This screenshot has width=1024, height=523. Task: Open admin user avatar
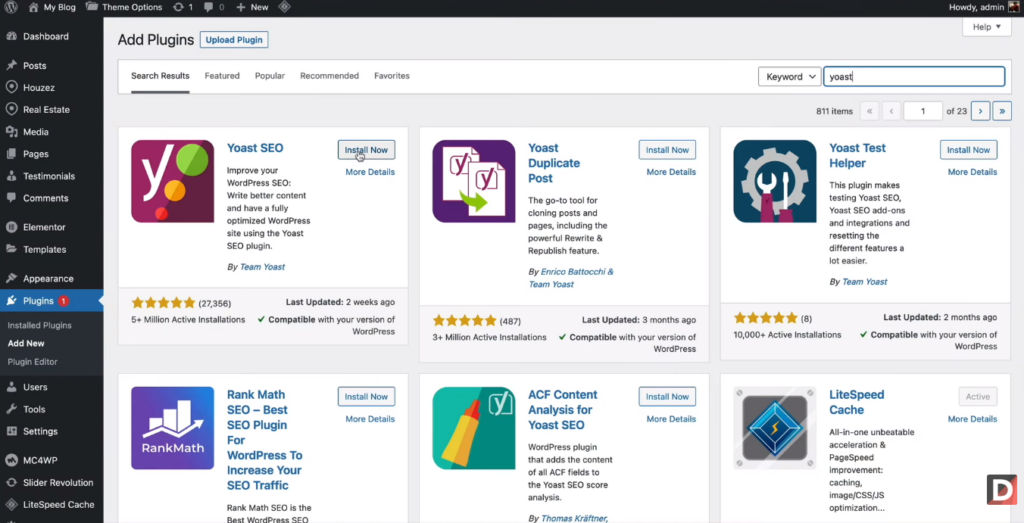(1013, 7)
